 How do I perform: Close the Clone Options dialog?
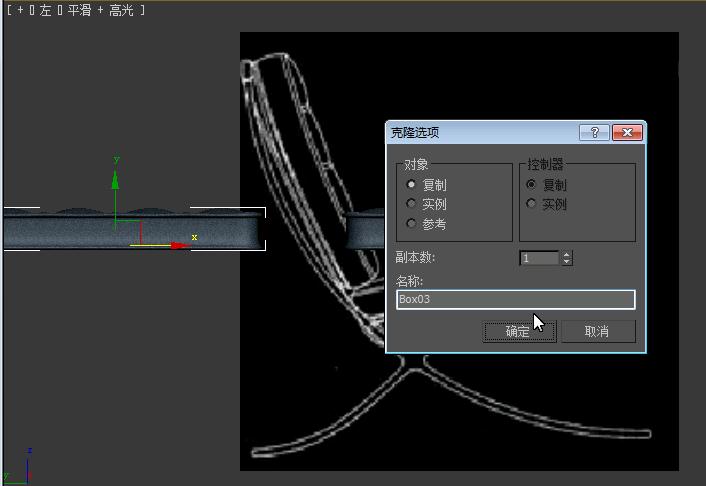click(627, 132)
